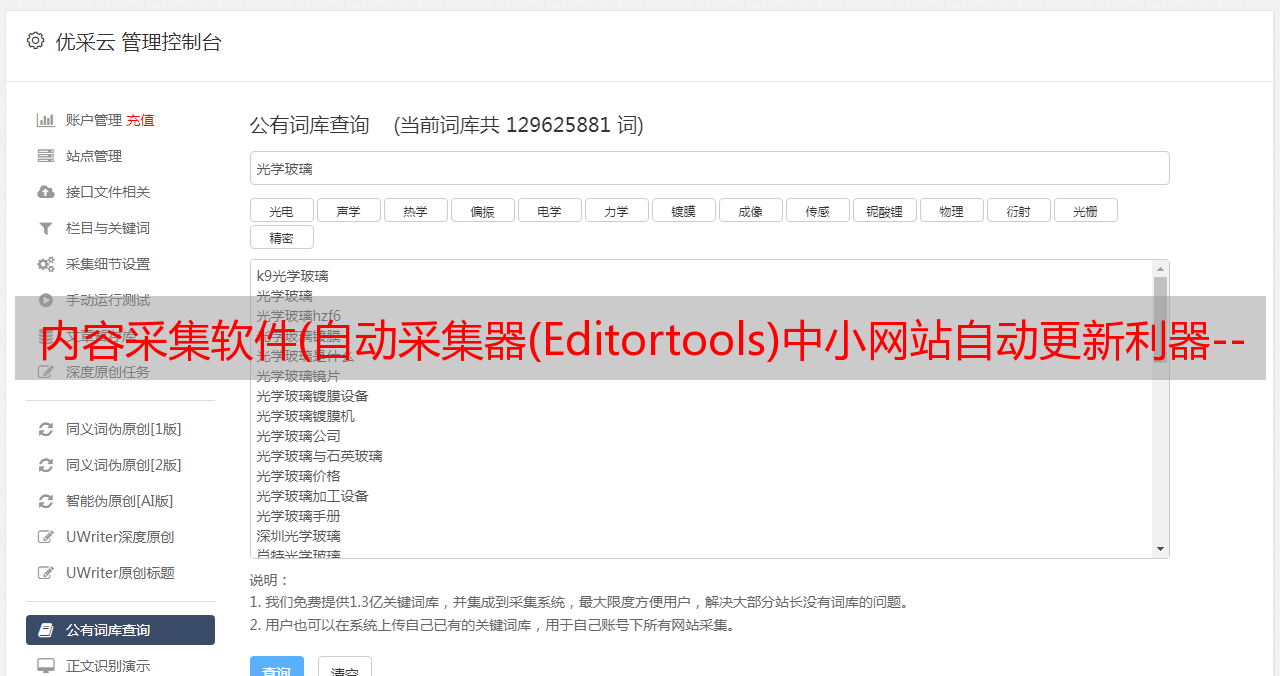This screenshot has width=1280, height=676.
Task: Click the result line 光学玻璃镀膜设备
Action: 312,396
